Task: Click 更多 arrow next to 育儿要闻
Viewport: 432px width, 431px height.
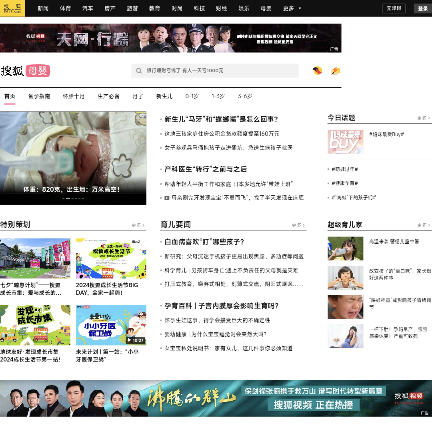Action: (x=298, y=225)
